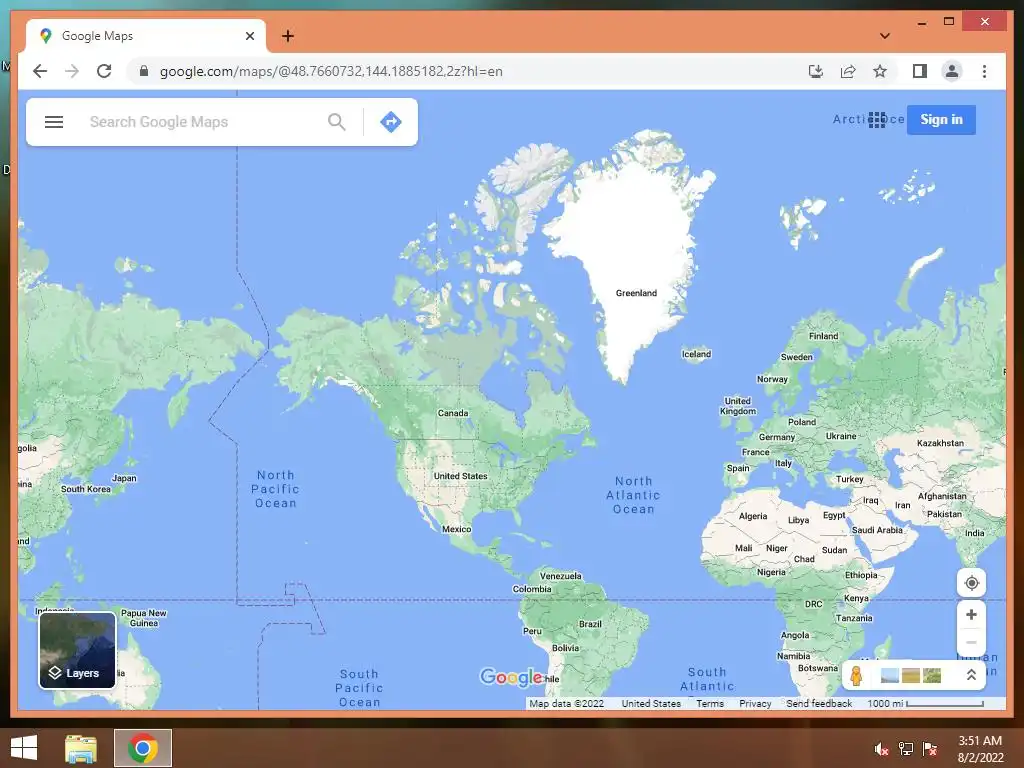Show your location with the target icon
Viewport: 1024px width, 768px height.
pyautogui.click(x=971, y=583)
